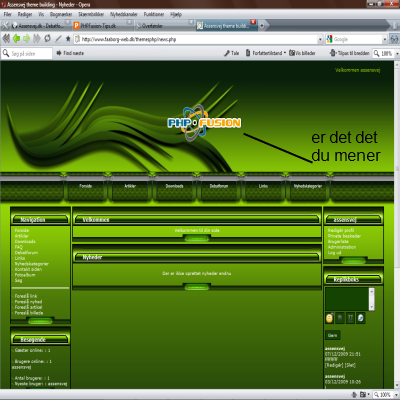Go forward with the green forward arrow
Screen dimensions: 400x400
pos(27,39)
